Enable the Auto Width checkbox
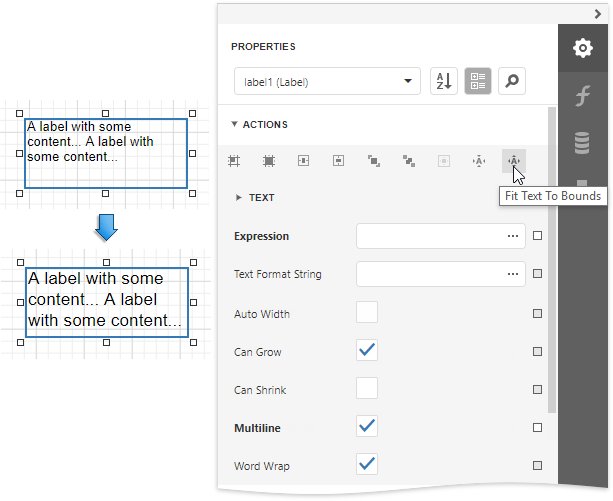Image resolution: width=613 pixels, height=501 pixels. 367,313
